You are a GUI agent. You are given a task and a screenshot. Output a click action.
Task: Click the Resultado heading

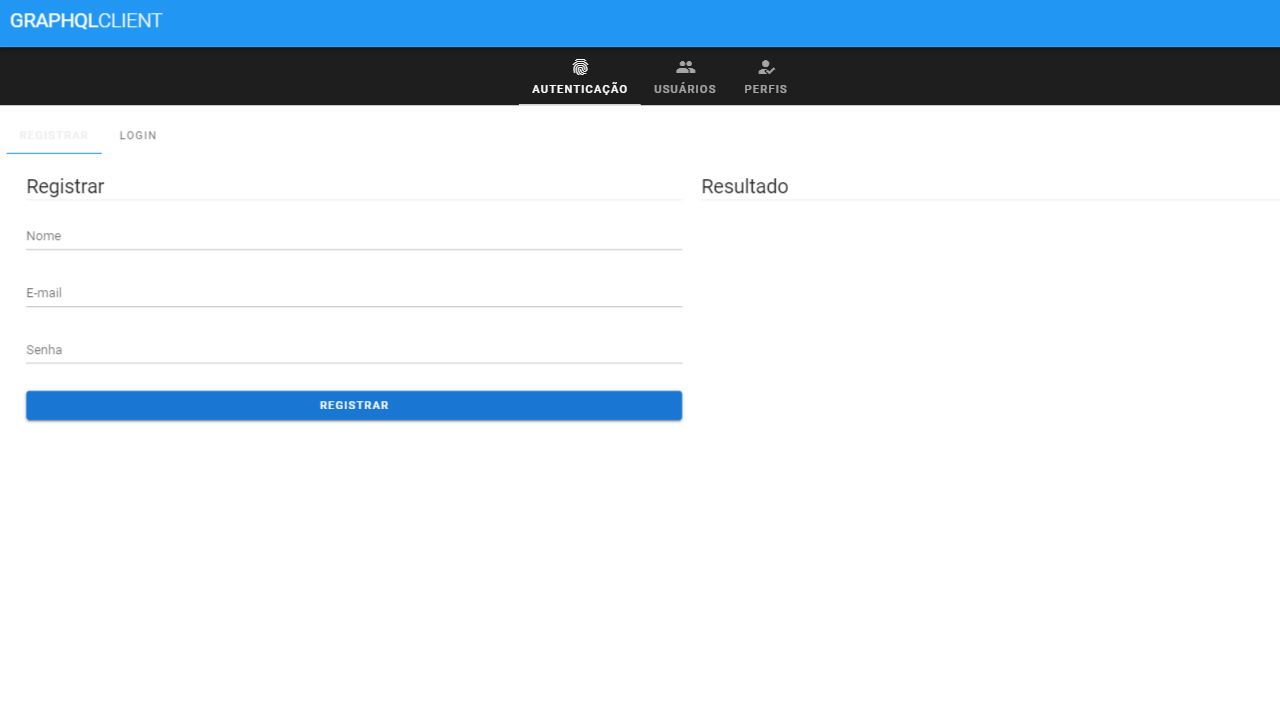pos(745,186)
